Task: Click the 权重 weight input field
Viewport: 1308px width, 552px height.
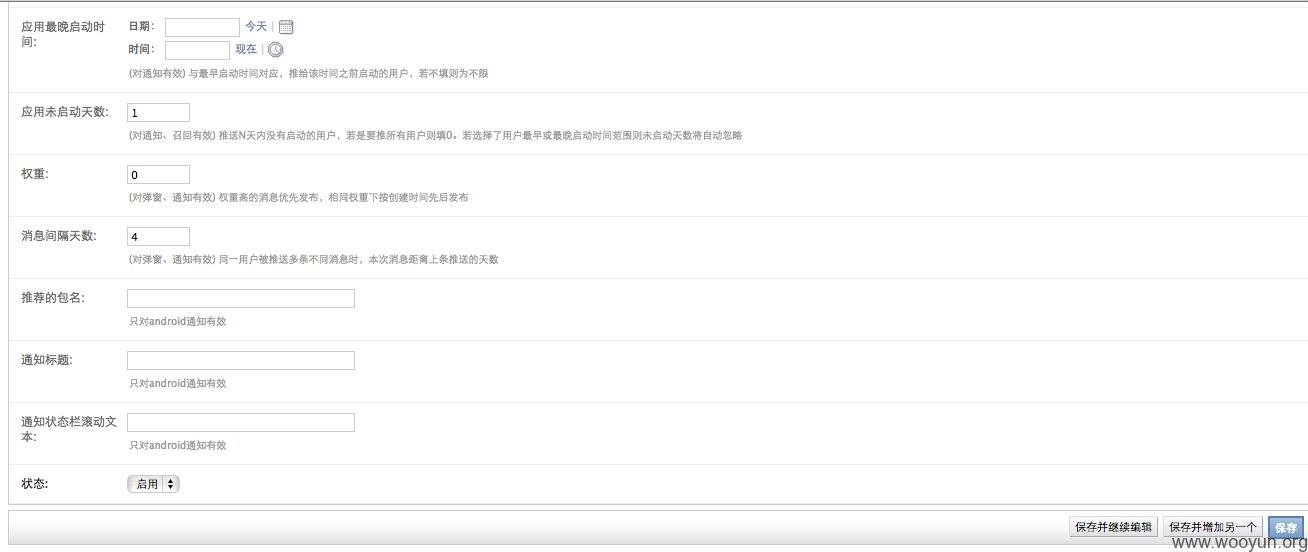Action: tap(159, 175)
